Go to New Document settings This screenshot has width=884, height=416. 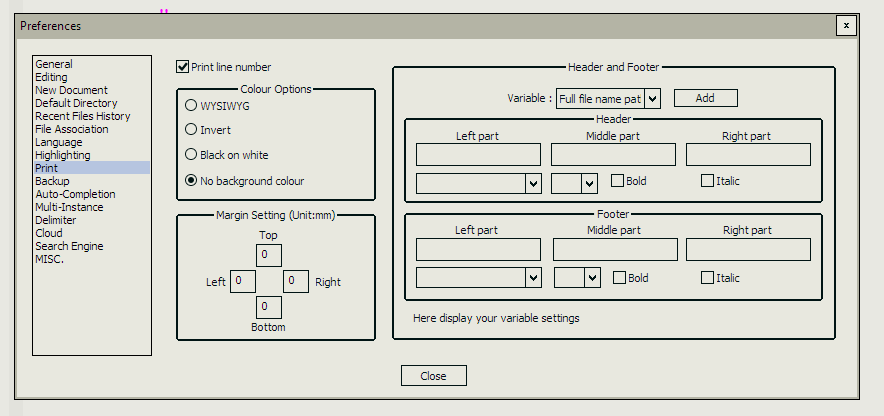[91, 90]
